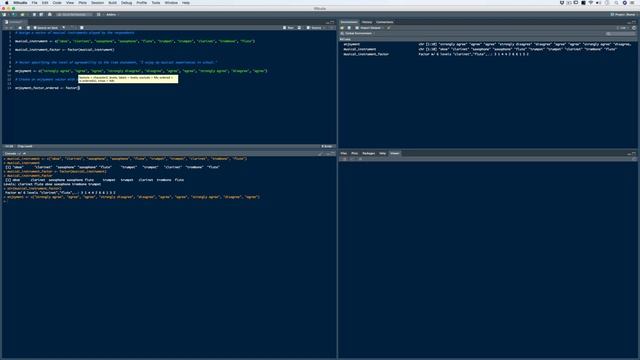The height and width of the screenshot is (360, 640).
Task: Click the load workspace icon in Environment
Action: click(342, 28)
